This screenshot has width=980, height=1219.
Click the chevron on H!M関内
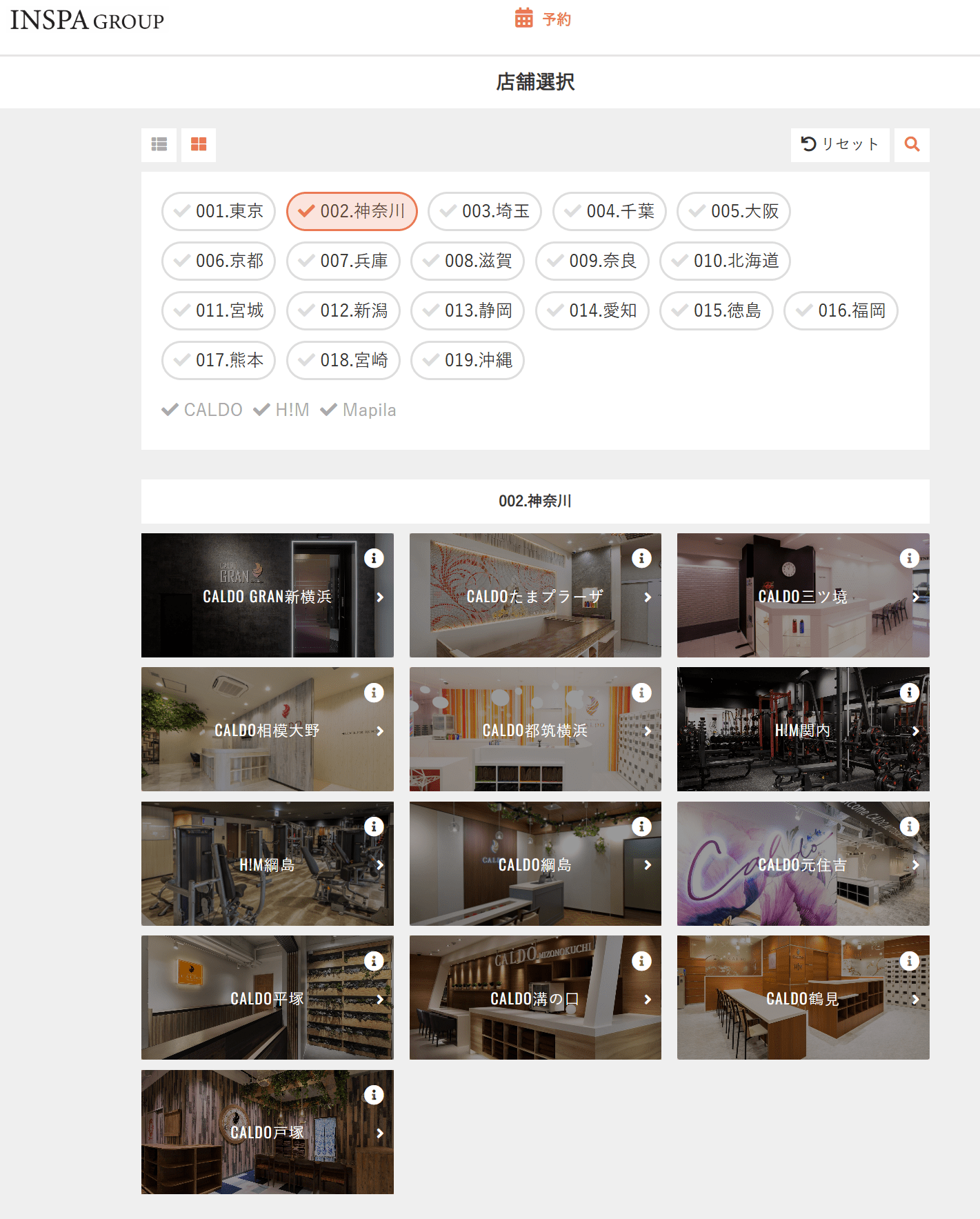[x=916, y=731]
